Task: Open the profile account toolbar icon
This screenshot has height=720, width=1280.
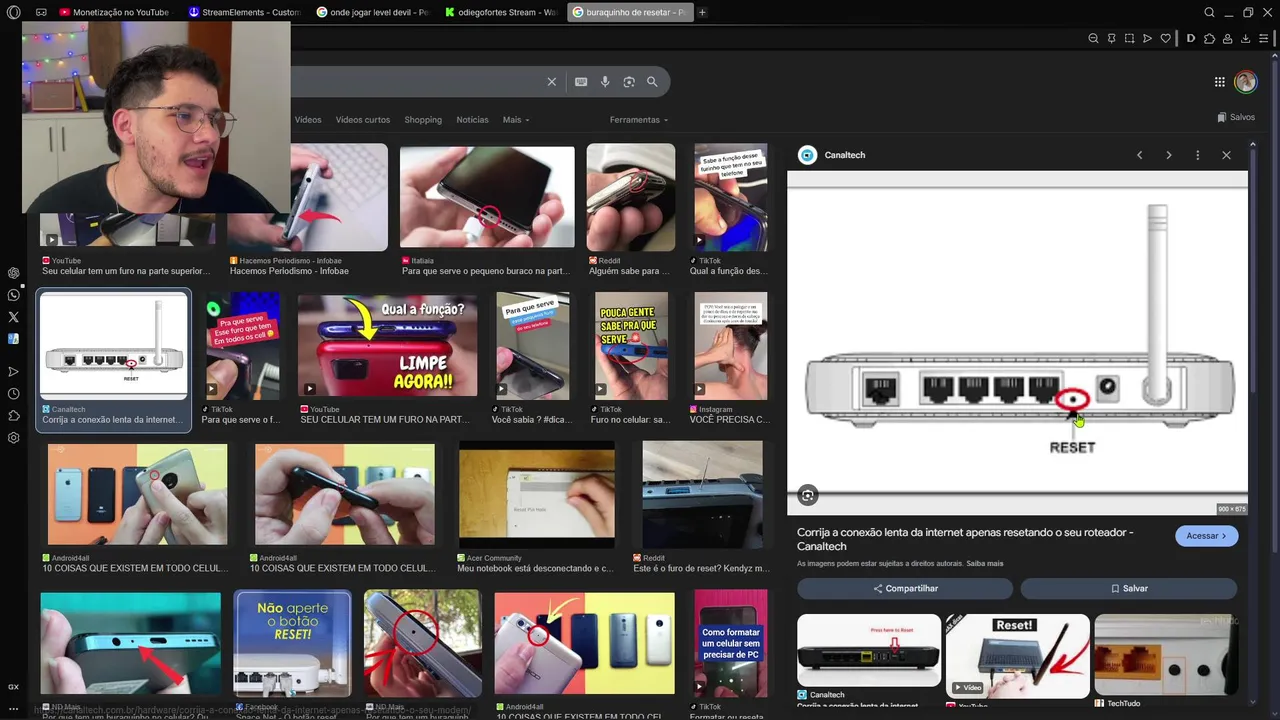Action: click(1227, 39)
